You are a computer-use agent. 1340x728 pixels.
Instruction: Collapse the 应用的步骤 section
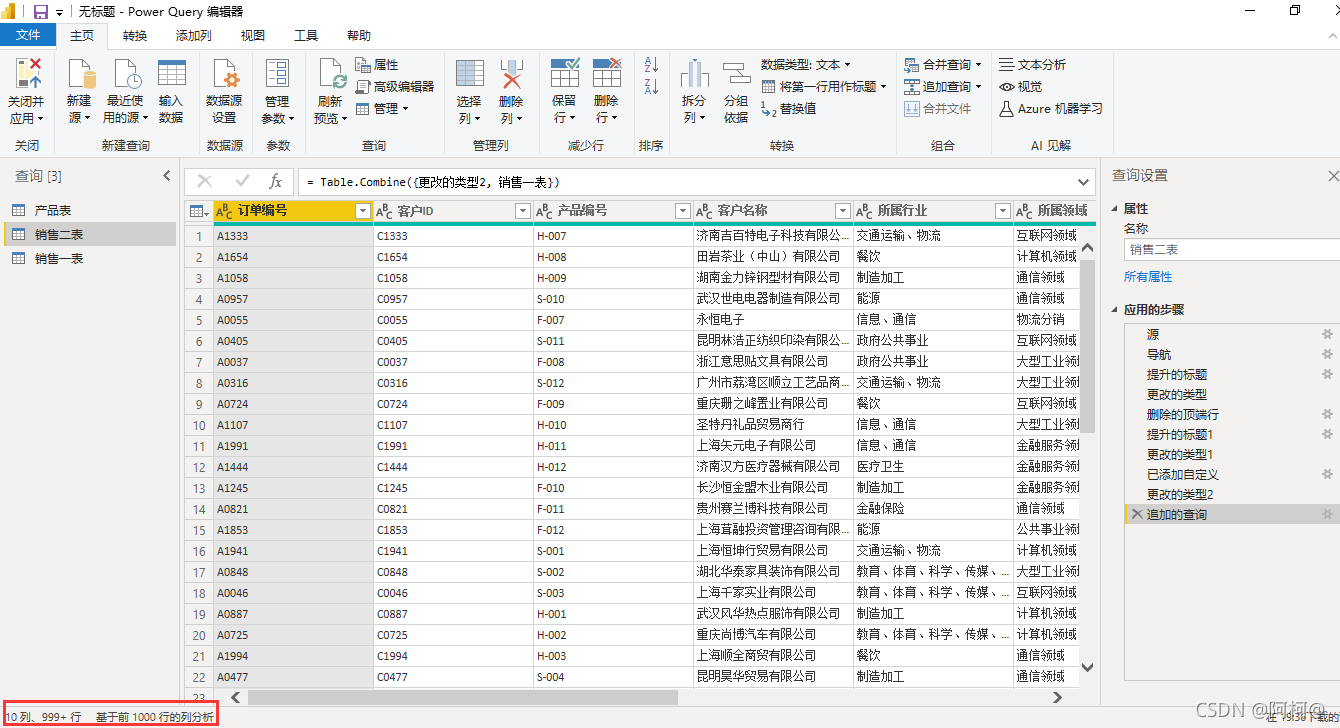[x=1116, y=310]
